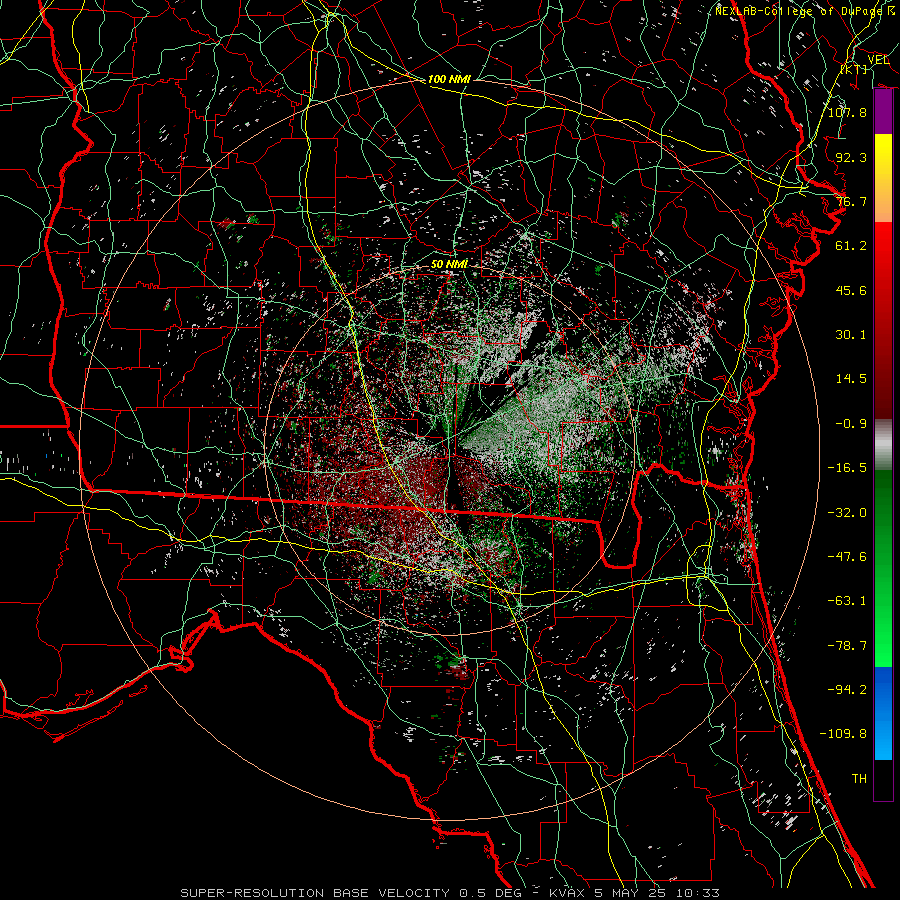Click the -109.8 velocity scale value
This screenshot has height=900, width=900.
coord(843,734)
